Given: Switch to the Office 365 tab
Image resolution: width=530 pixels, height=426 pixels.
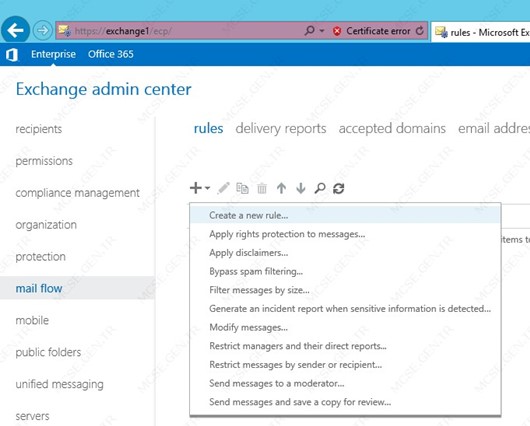Looking at the screenshot, I should point(111,54).
